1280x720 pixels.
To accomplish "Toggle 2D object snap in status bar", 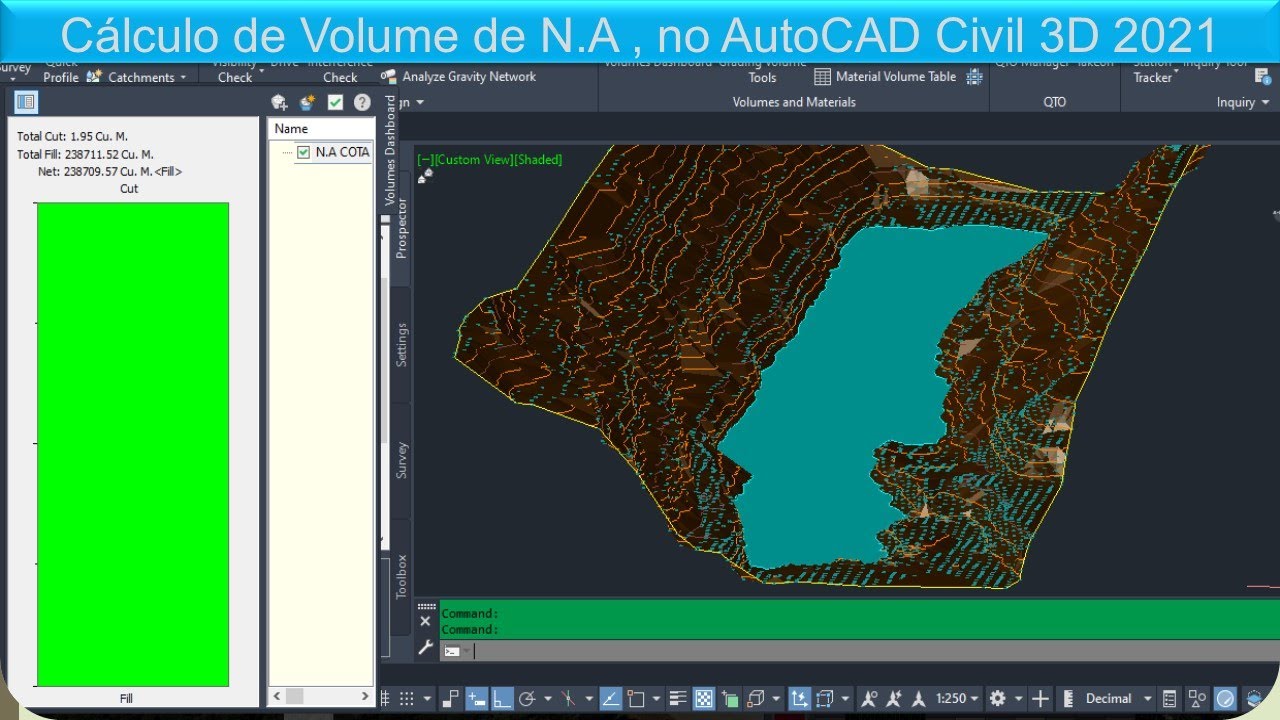I will click(635, 698).
